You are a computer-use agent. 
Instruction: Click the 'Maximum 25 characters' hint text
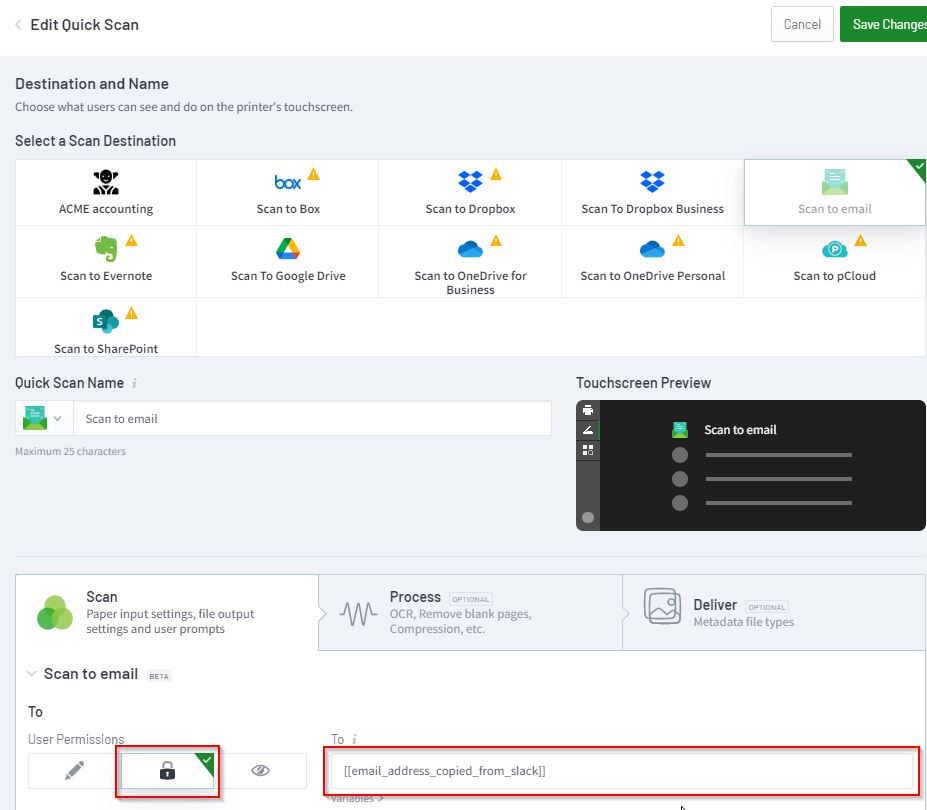coord(70,451)
